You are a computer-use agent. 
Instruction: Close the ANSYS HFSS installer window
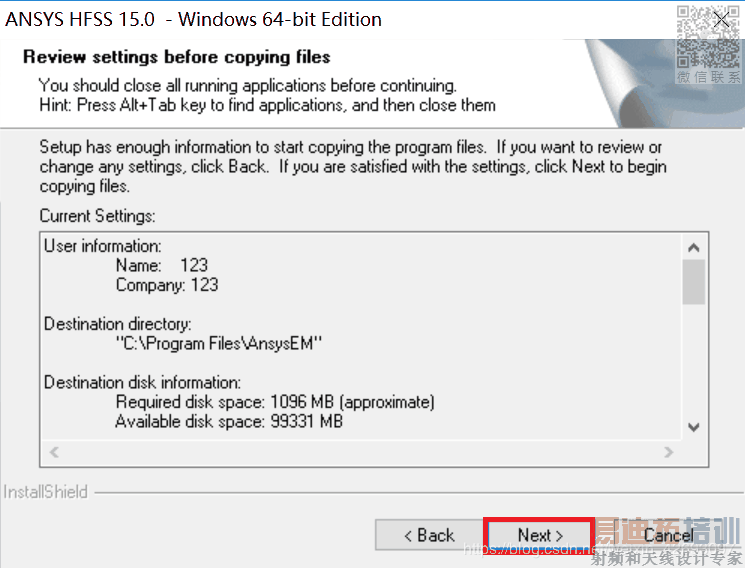tap(723, 19)
